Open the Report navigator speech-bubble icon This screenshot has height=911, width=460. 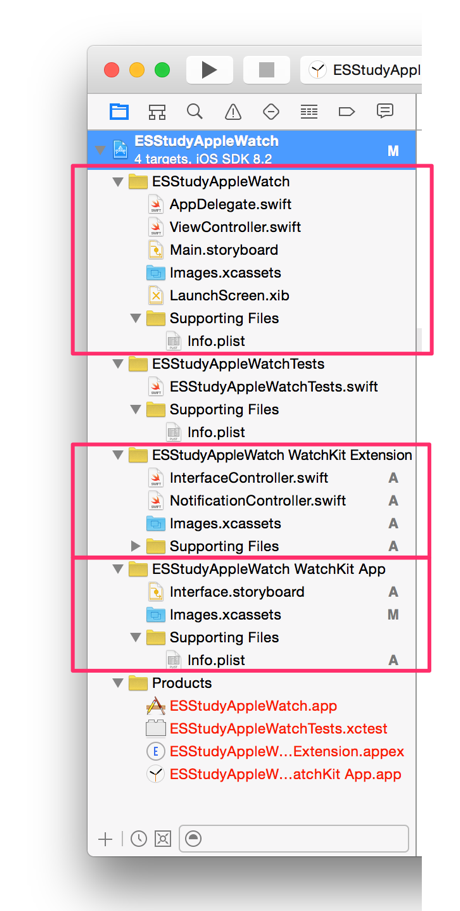coord(384,110)
